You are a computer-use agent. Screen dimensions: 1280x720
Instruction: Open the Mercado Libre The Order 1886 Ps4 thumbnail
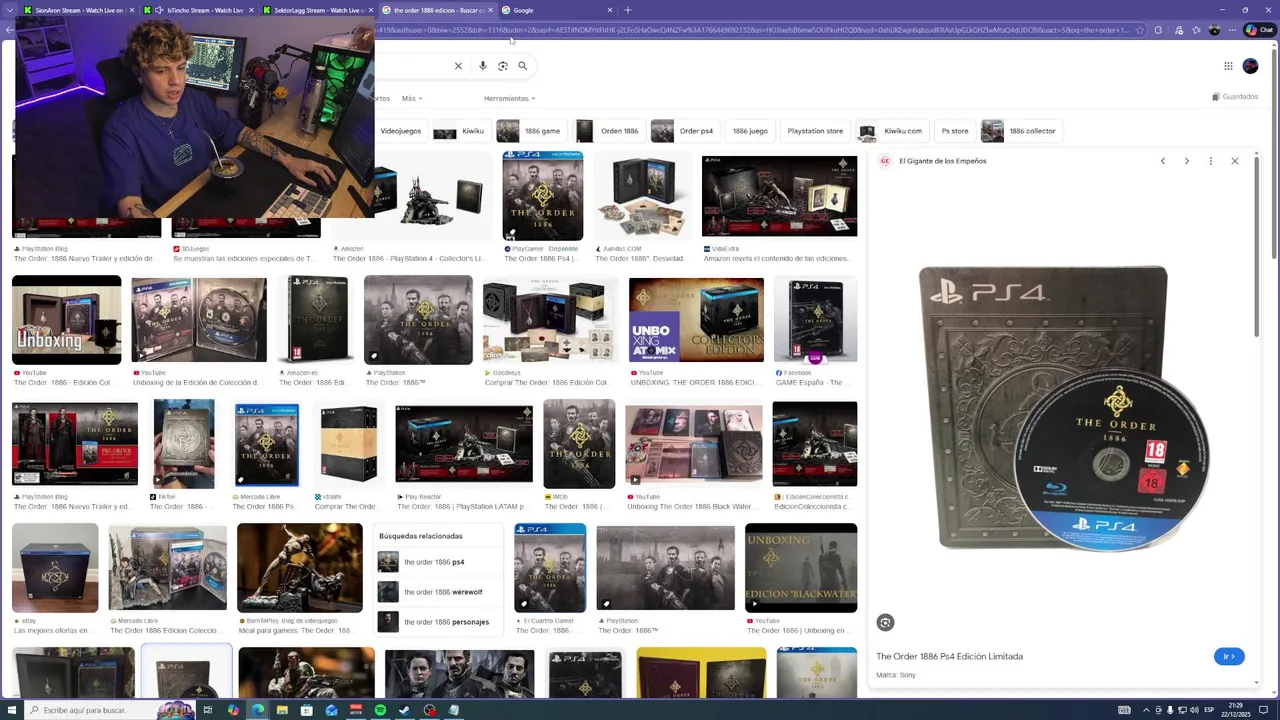(266, 444)
